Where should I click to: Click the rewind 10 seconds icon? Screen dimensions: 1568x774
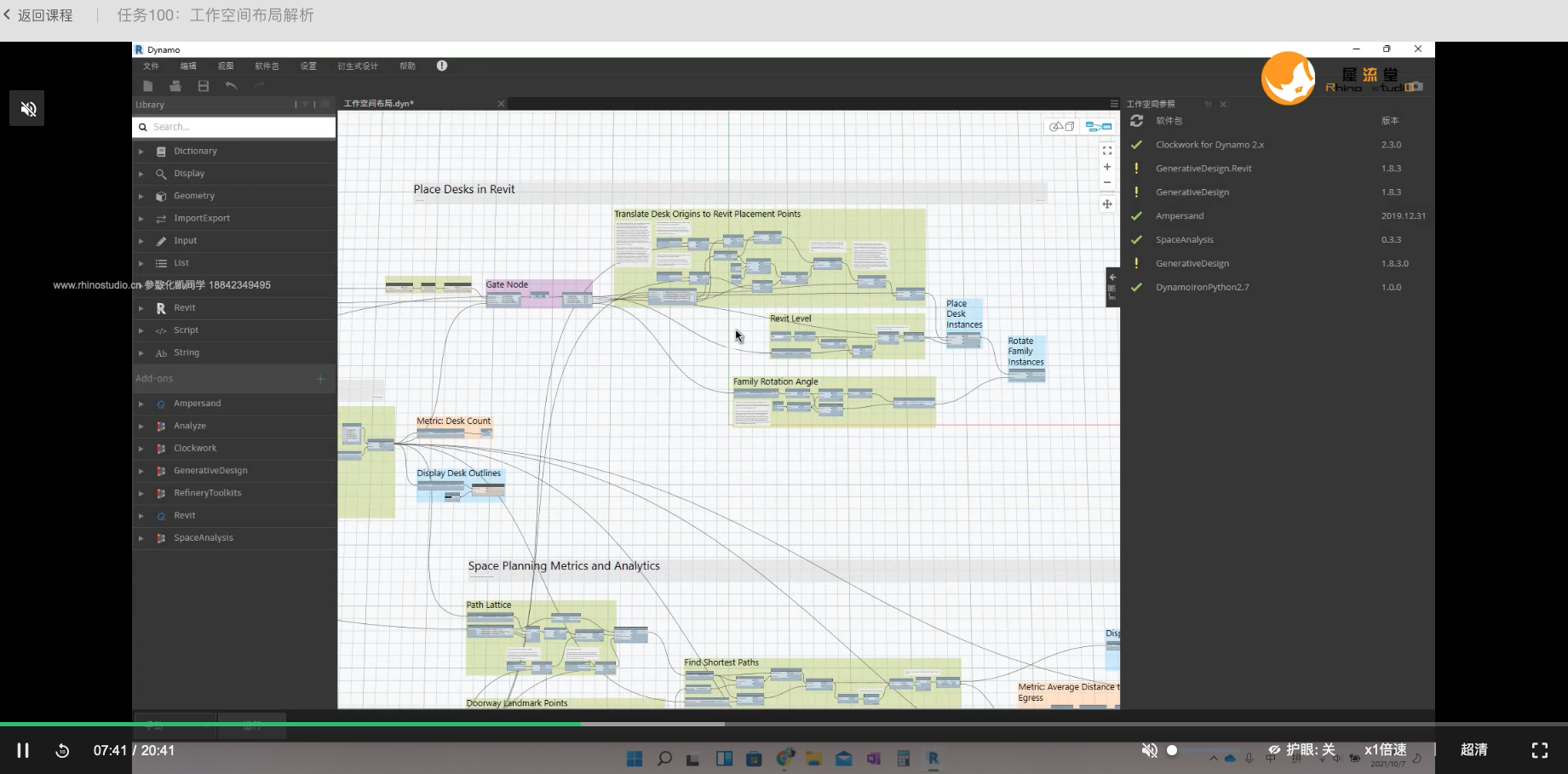click(62, 750)
